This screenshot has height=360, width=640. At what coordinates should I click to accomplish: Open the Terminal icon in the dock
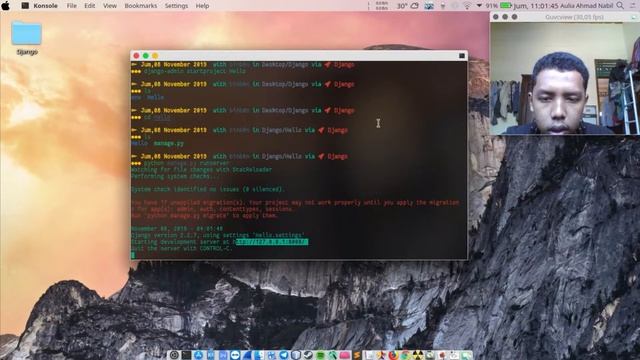186,355
